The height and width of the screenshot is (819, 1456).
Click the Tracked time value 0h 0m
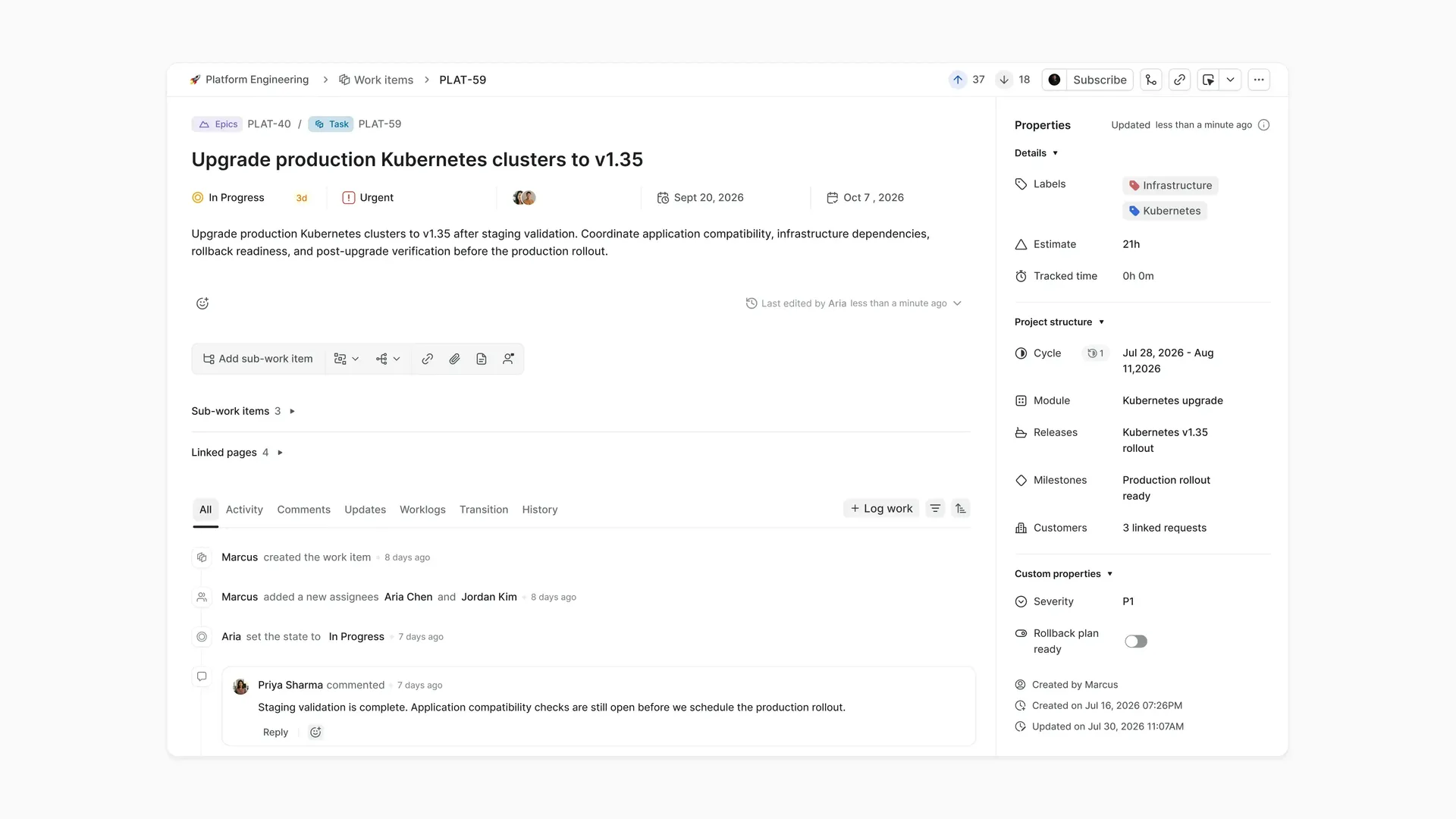click(x=1138, y=276)
